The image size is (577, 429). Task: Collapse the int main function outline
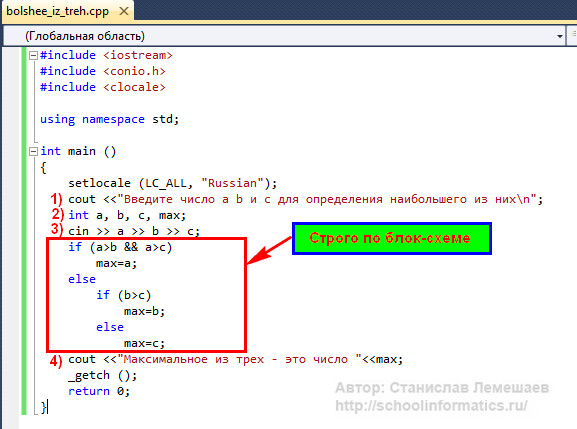pos(33,152)
